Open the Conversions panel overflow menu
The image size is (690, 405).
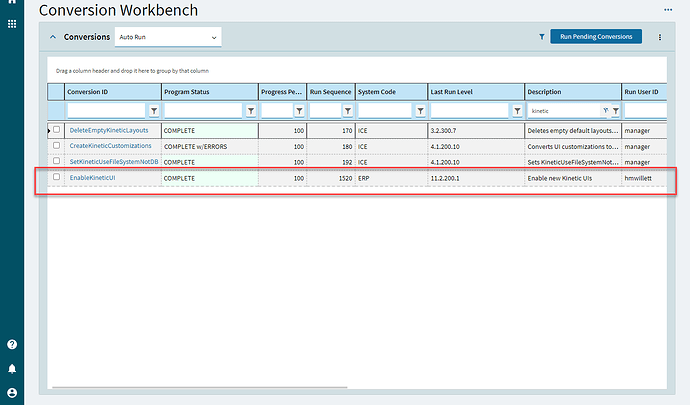pyautogui.click(x=660, y=37)
